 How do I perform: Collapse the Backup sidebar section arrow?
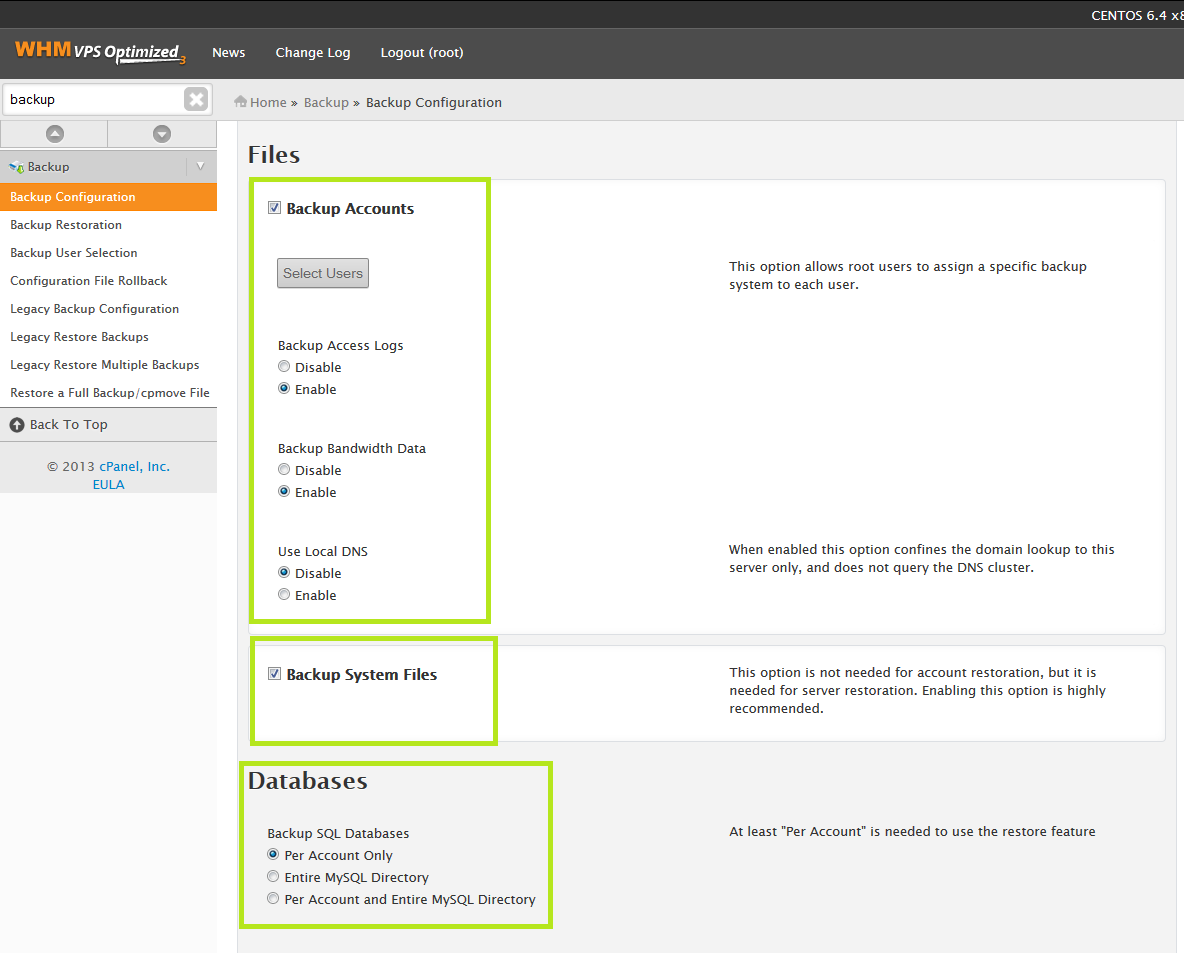click(200, 166)
